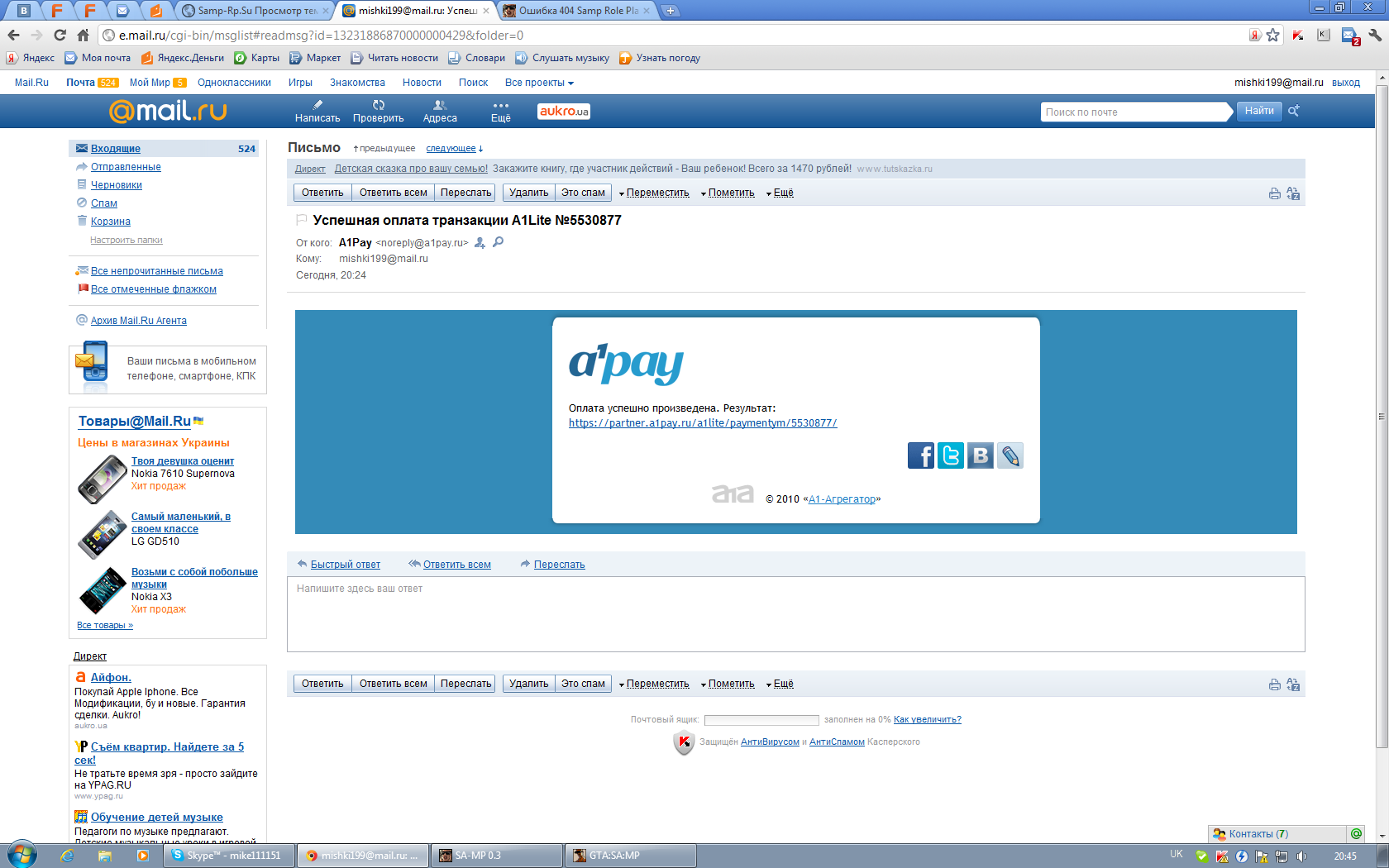Viewport: 1389px width, 868px height.
Task: Click the browser address bar
Action: [678, 35]
